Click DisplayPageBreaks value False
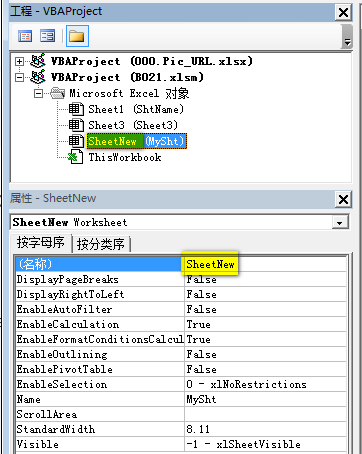The width and height of the screenshot is (362, 454). pos(265,279)
